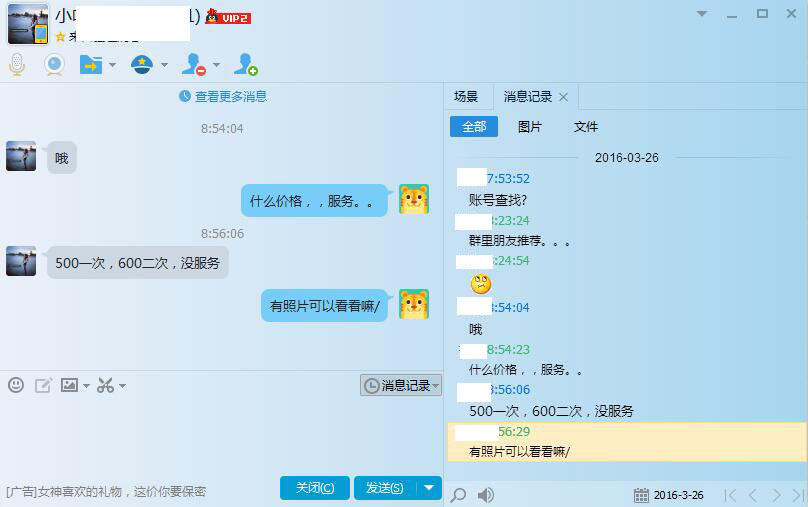Click the screenshot scissors tool
The width and height of the screenshot is (808, 507).
pos(105,385)
